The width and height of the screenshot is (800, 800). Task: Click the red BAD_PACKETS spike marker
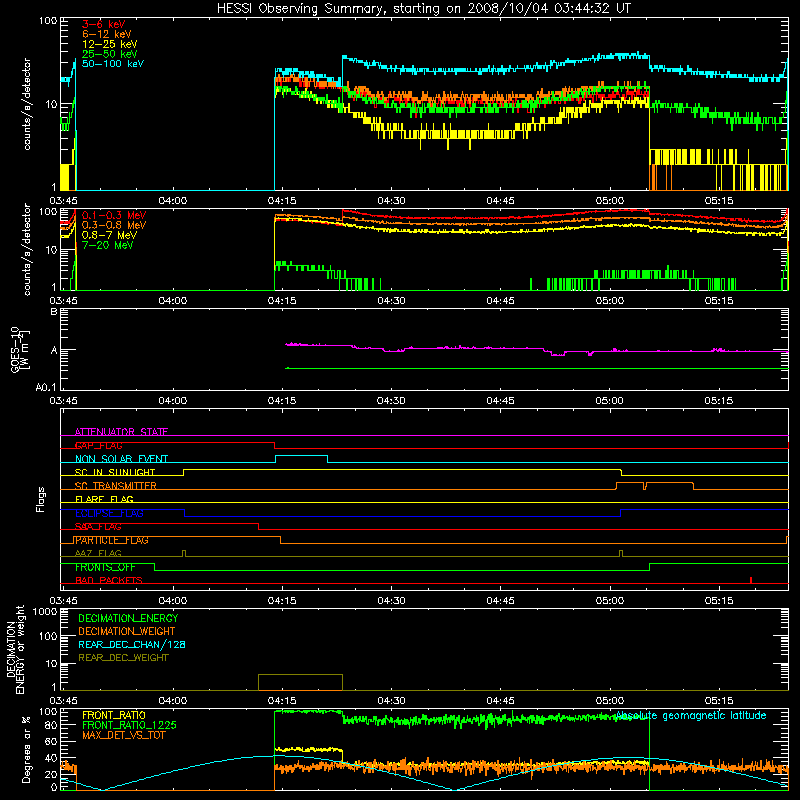[751, 580]
